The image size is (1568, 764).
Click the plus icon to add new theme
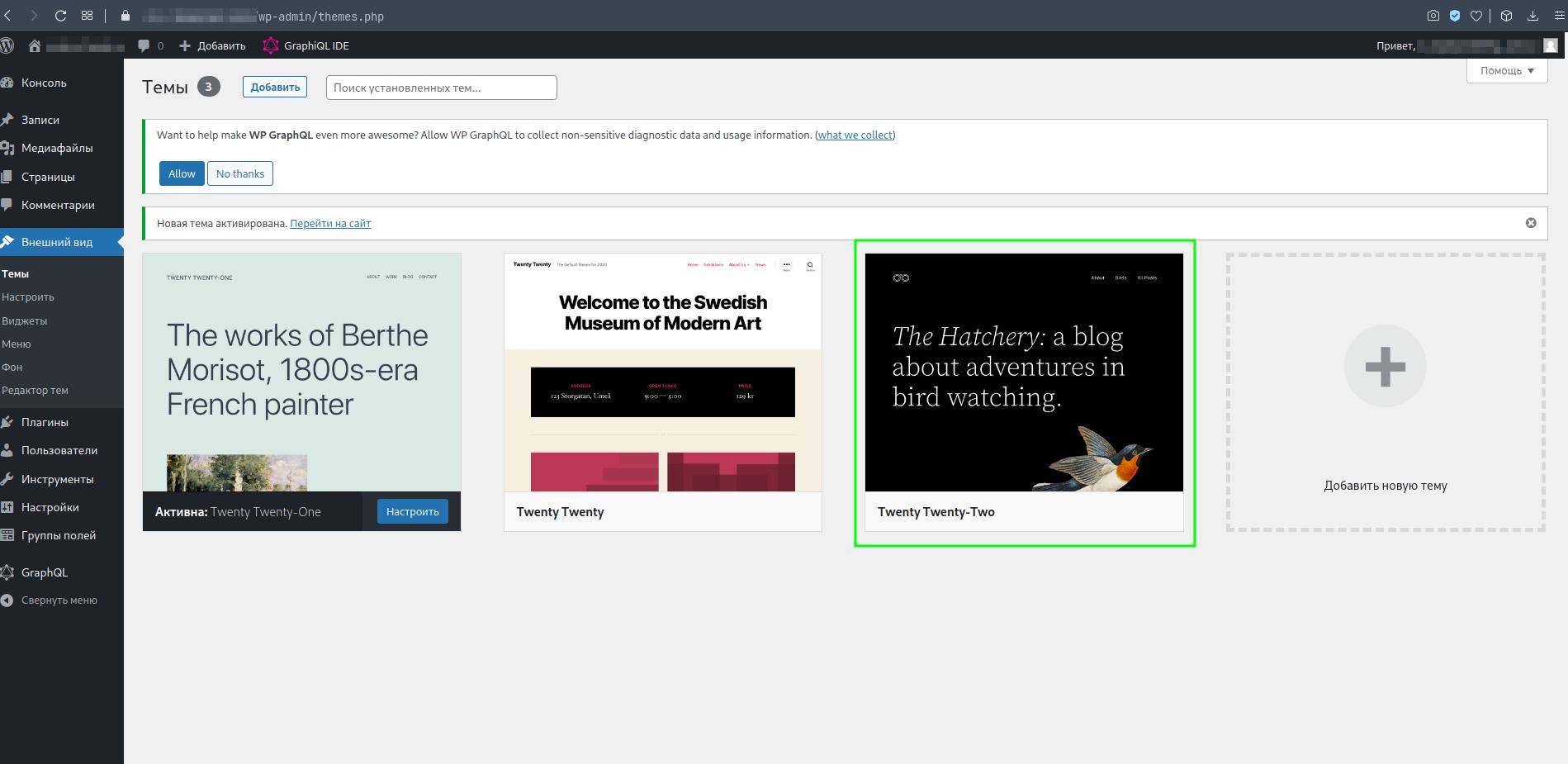(1385, 366)
